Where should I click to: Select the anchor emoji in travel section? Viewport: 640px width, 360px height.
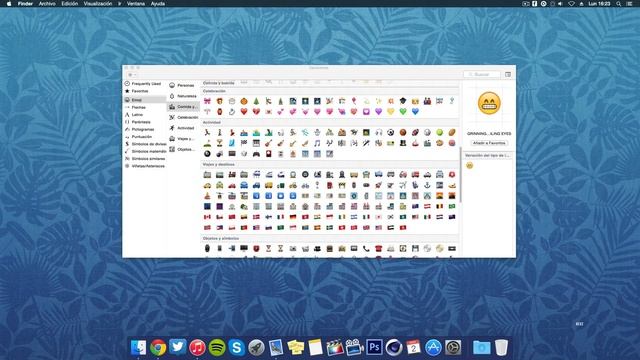427,185
